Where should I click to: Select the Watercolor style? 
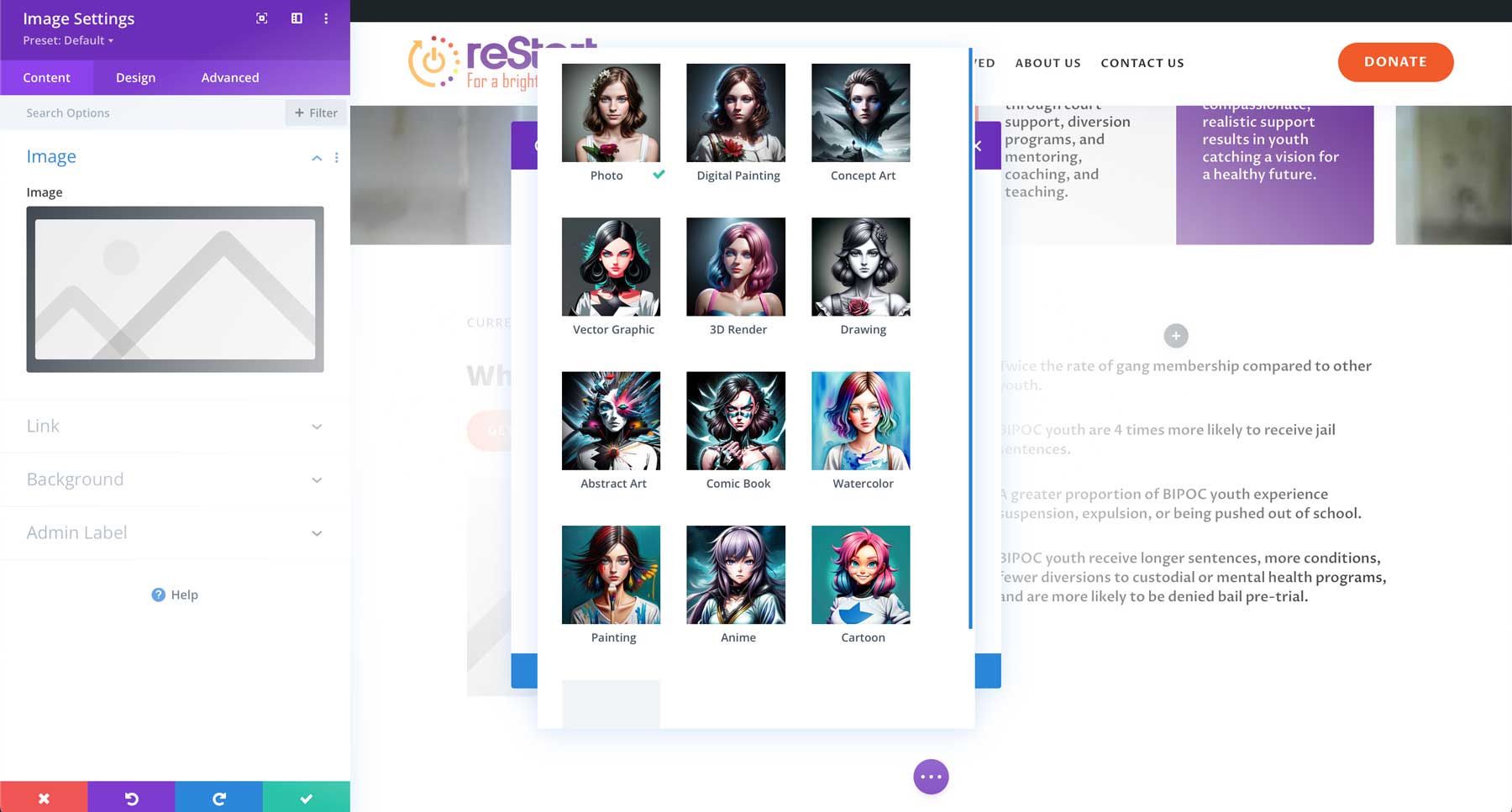pyautogui.click(x=860, y=420)
